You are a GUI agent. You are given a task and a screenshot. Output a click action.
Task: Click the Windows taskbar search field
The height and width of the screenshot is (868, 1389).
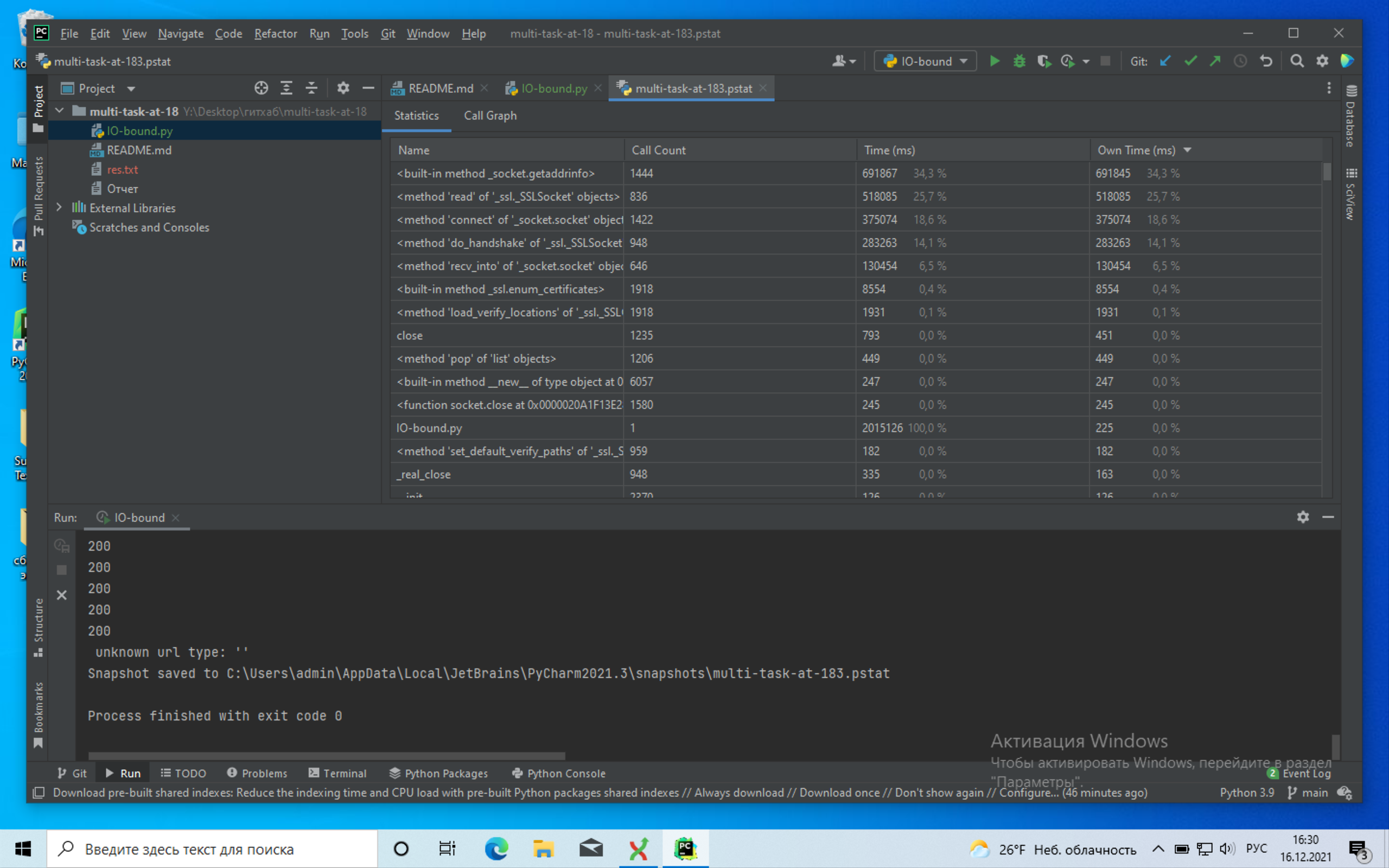(212, 848)
